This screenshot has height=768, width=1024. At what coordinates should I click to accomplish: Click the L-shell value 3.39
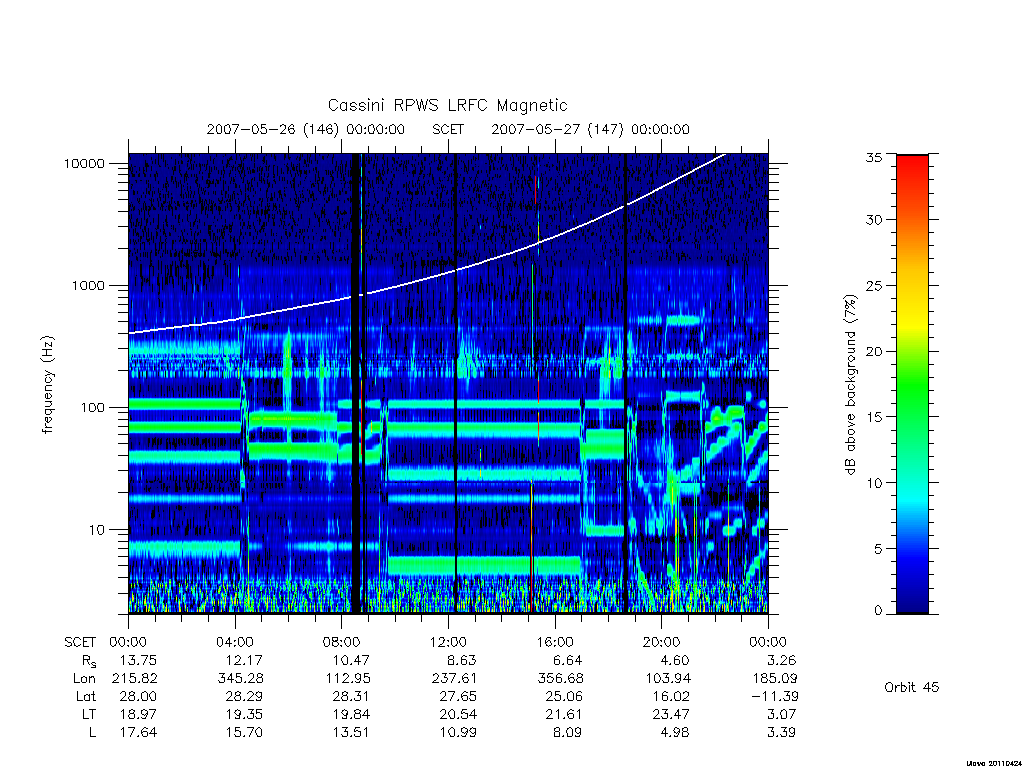(x=781, y=733)
